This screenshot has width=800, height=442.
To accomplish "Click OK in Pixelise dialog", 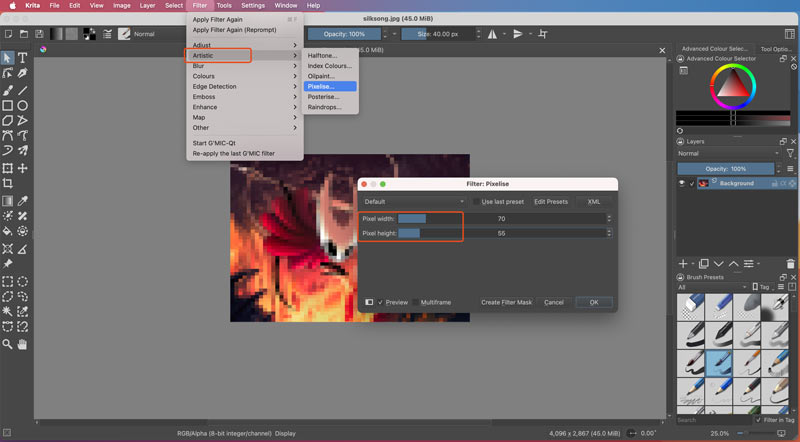I will [594, 303].
